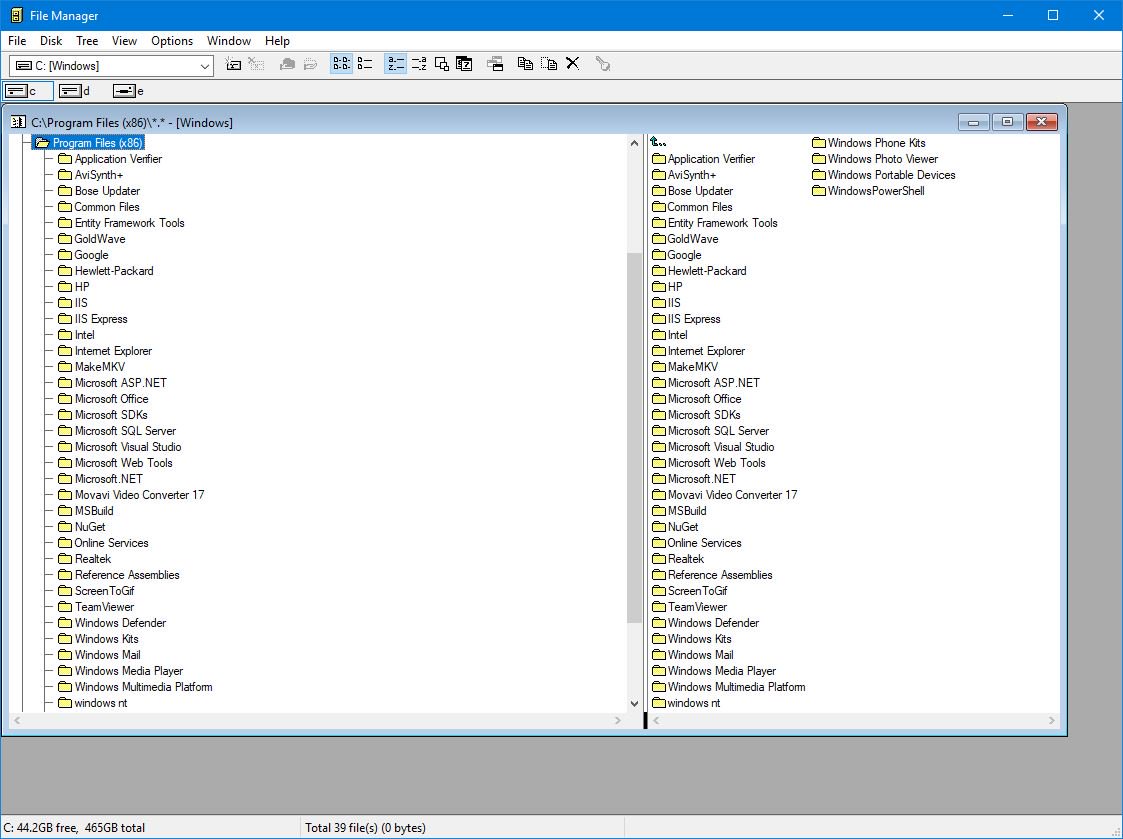Click the tree pane scroll-up arrow
This screenshot has height=839, width=1123.
coord(634,143)
